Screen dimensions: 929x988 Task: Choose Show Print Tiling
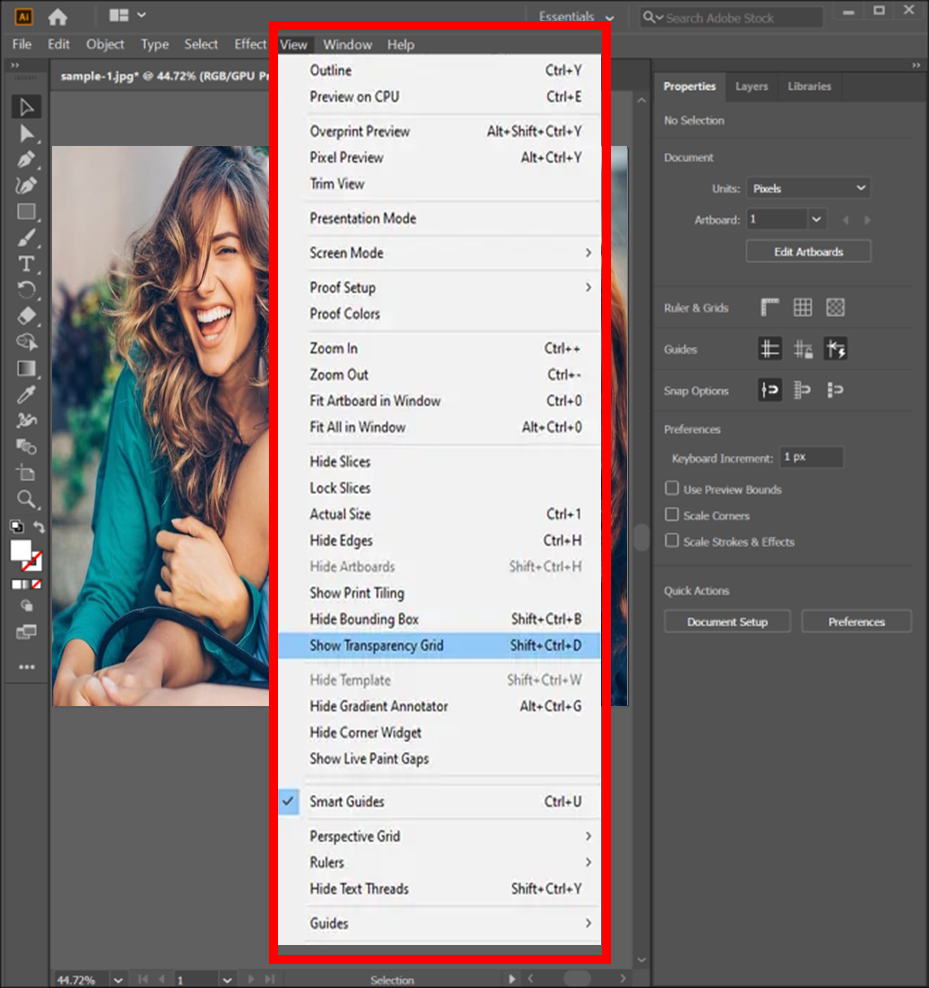(x=439, y=593)
